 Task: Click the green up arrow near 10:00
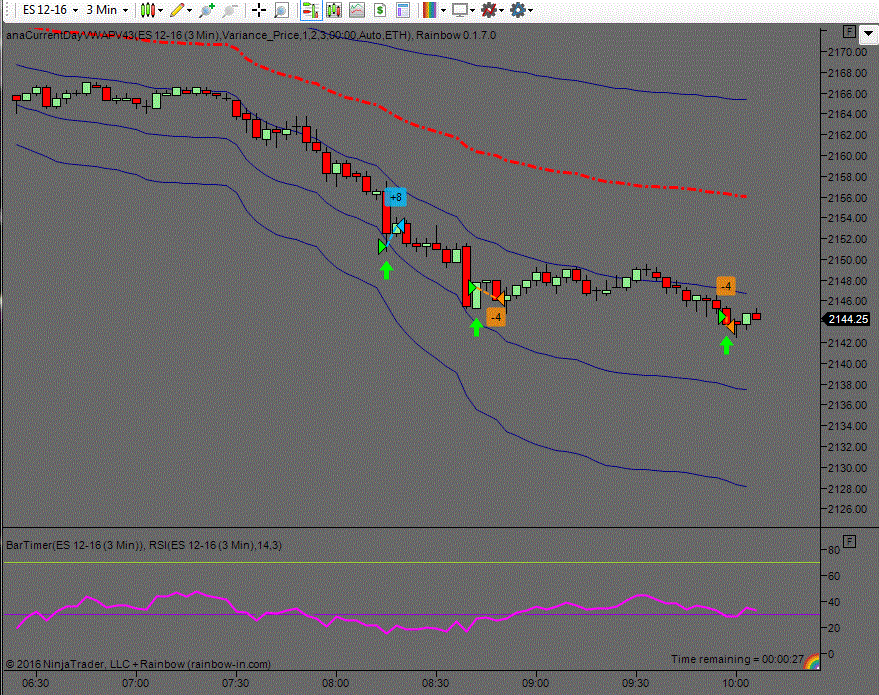point(727,345)
